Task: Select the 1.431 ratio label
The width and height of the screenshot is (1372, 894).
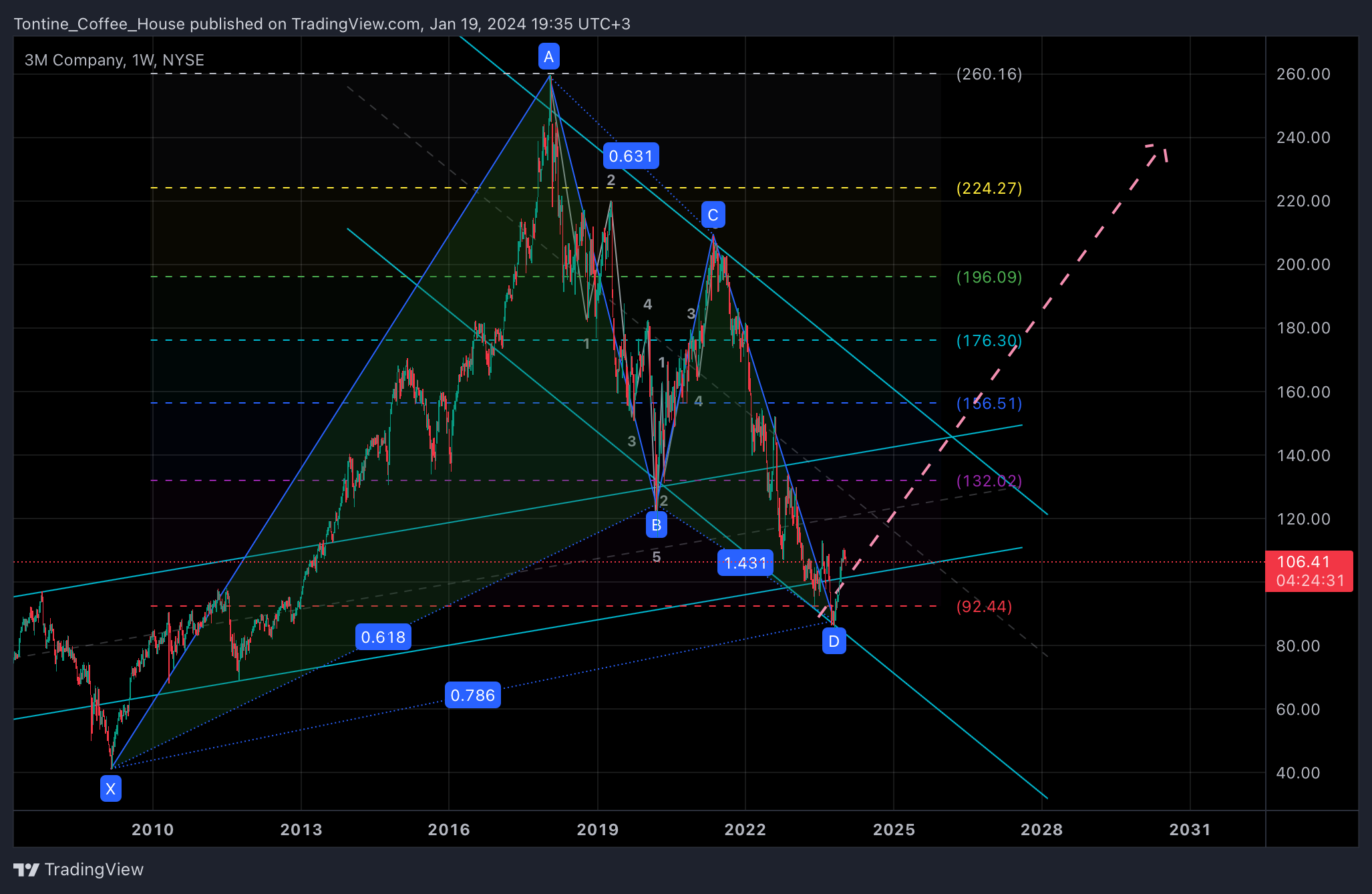Action: [x=745, y=563]
